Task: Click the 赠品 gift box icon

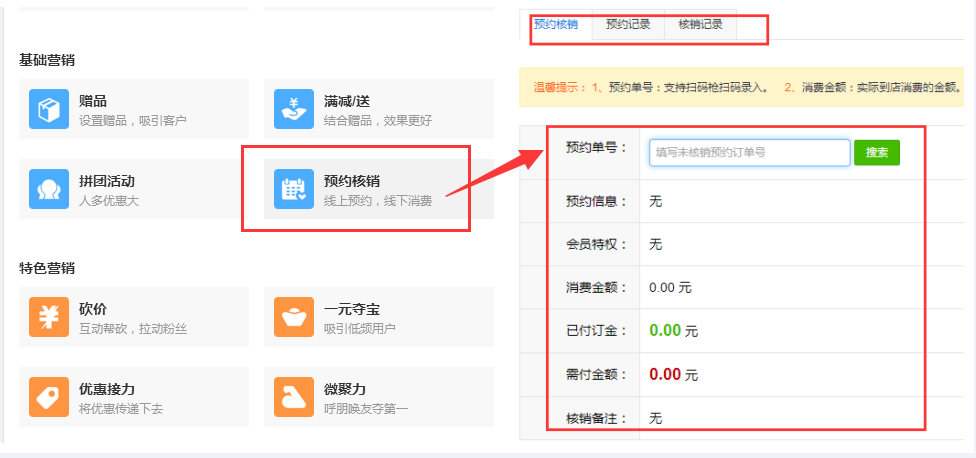Action: [49, 109]
